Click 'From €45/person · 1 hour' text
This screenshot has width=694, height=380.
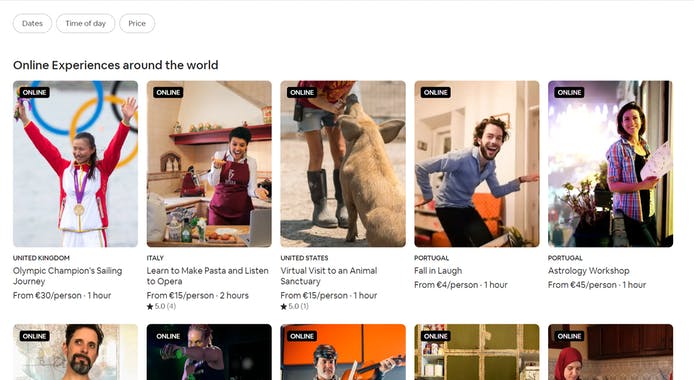click(597, 285)
